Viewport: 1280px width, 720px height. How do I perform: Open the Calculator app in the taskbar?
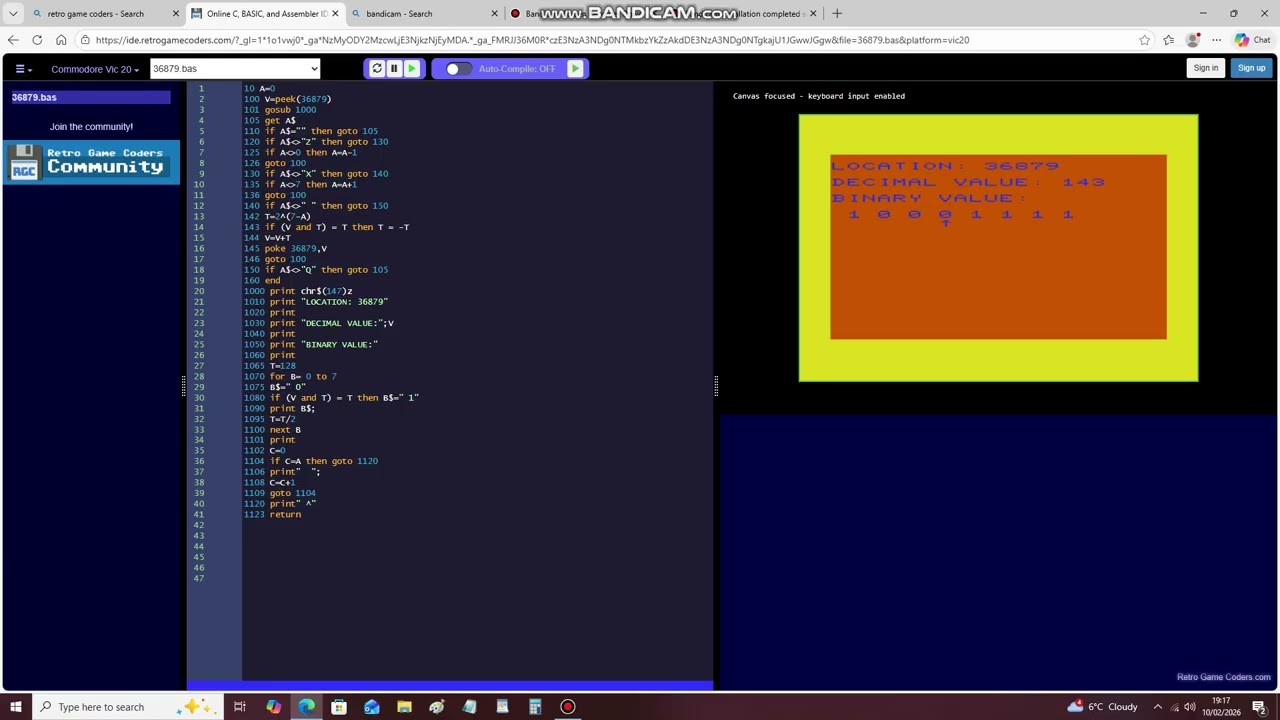coord(535,707)
